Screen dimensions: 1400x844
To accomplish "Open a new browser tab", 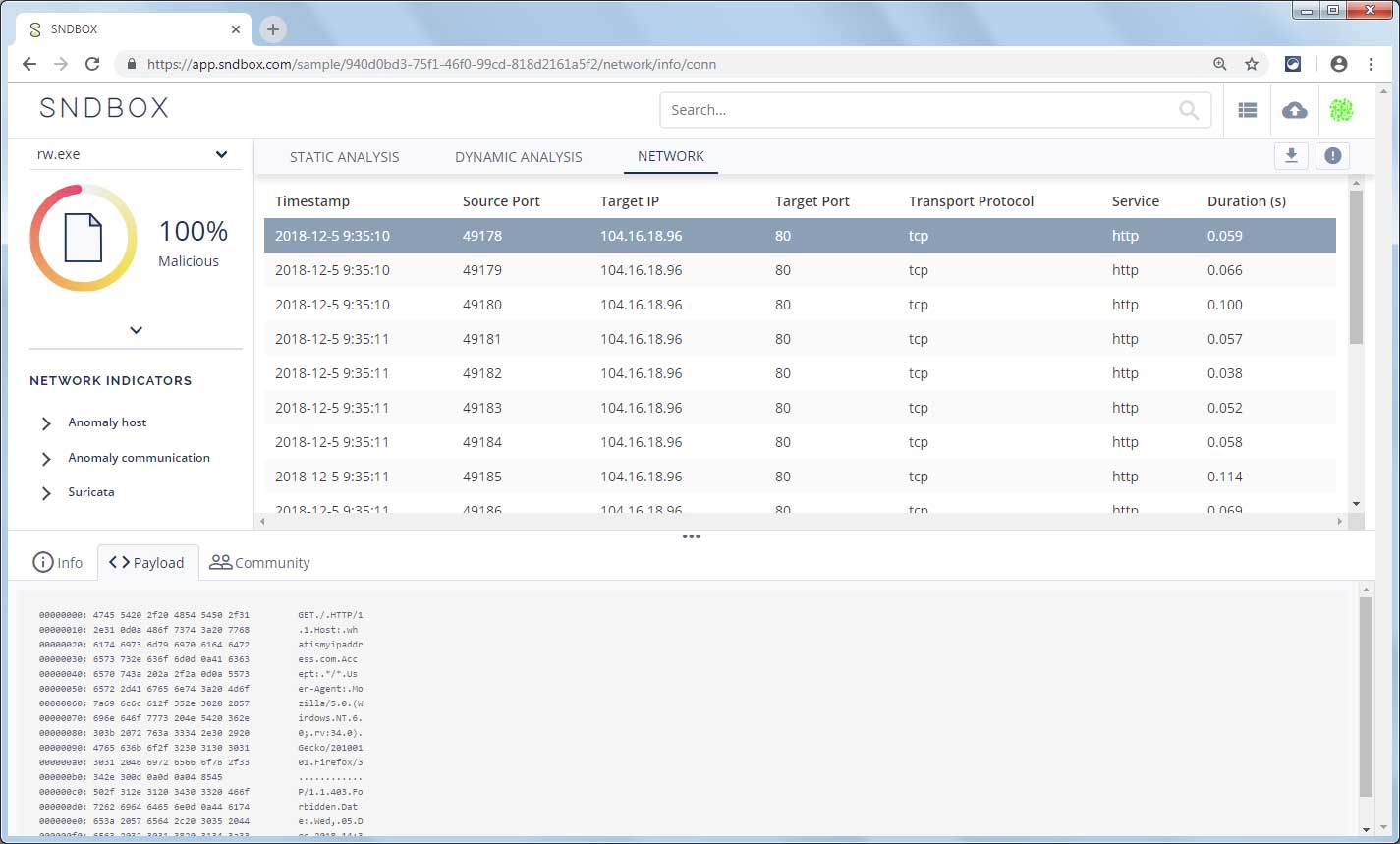I will (273, 29).
